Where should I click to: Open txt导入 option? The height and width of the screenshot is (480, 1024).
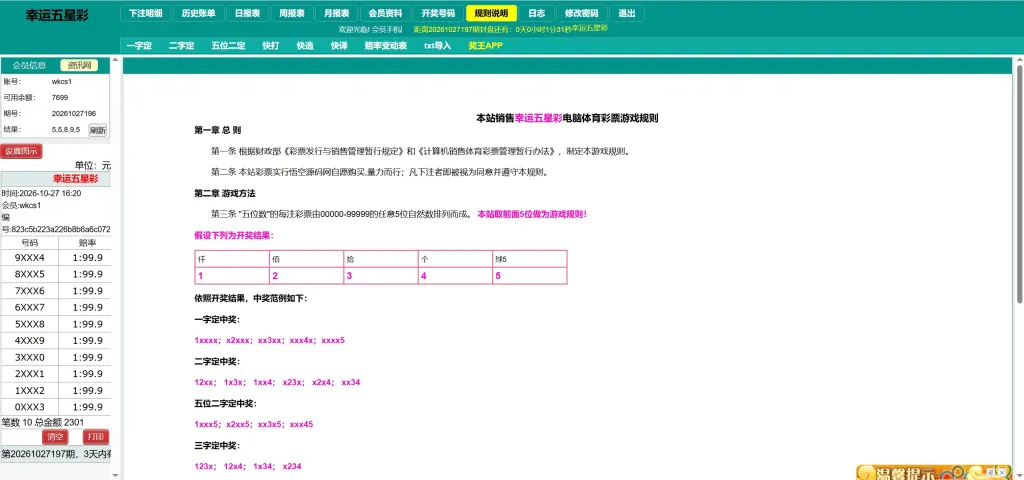[438, 46]
